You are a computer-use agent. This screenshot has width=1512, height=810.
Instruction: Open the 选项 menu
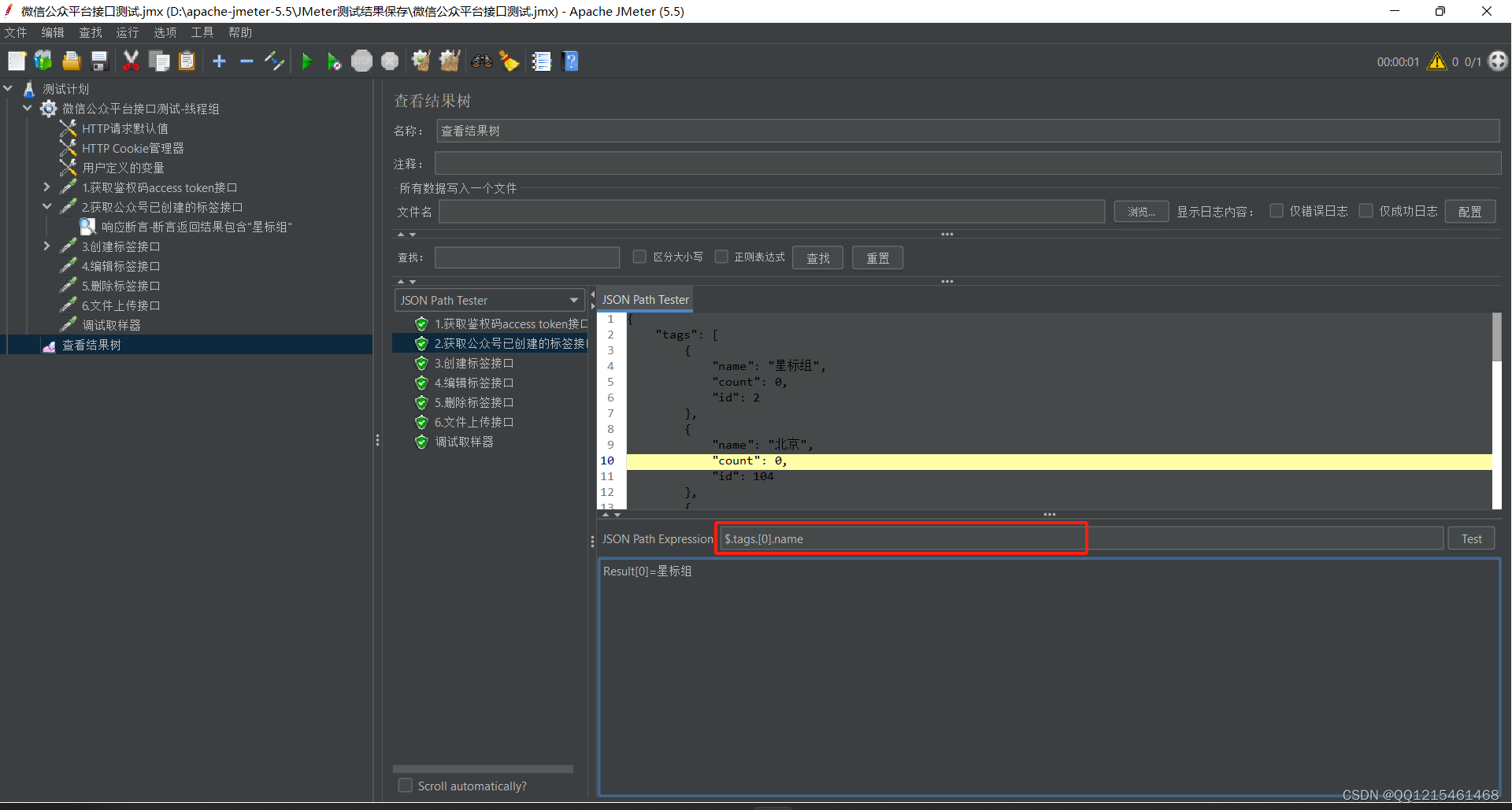(x=165, y=32)
